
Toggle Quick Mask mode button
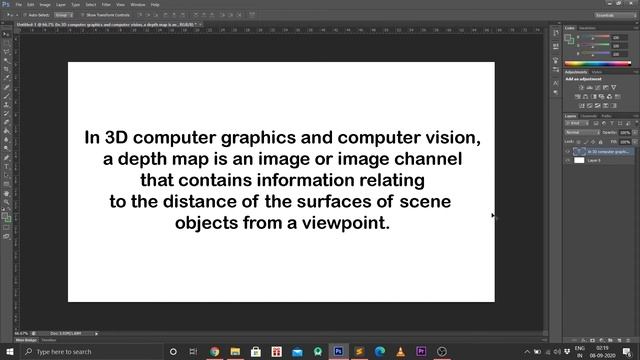tap(6, 228)
